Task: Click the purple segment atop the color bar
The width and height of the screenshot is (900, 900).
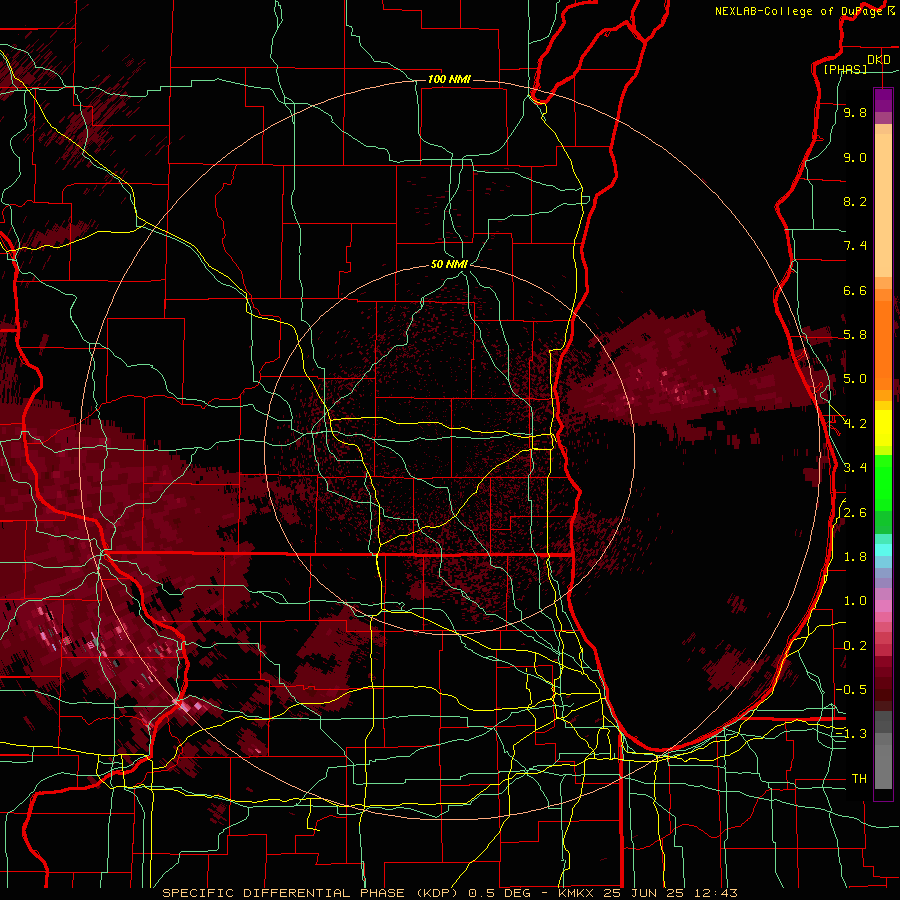Action: pos(883,101)
